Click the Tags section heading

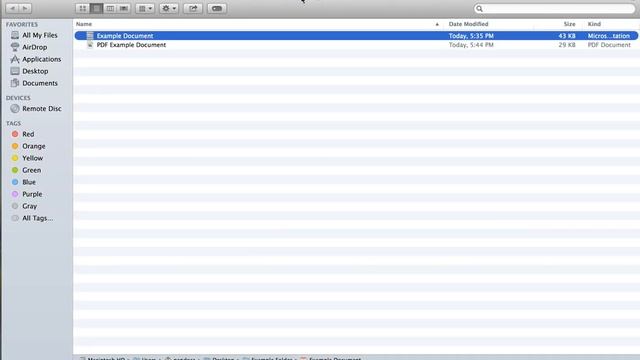point(13,123)
